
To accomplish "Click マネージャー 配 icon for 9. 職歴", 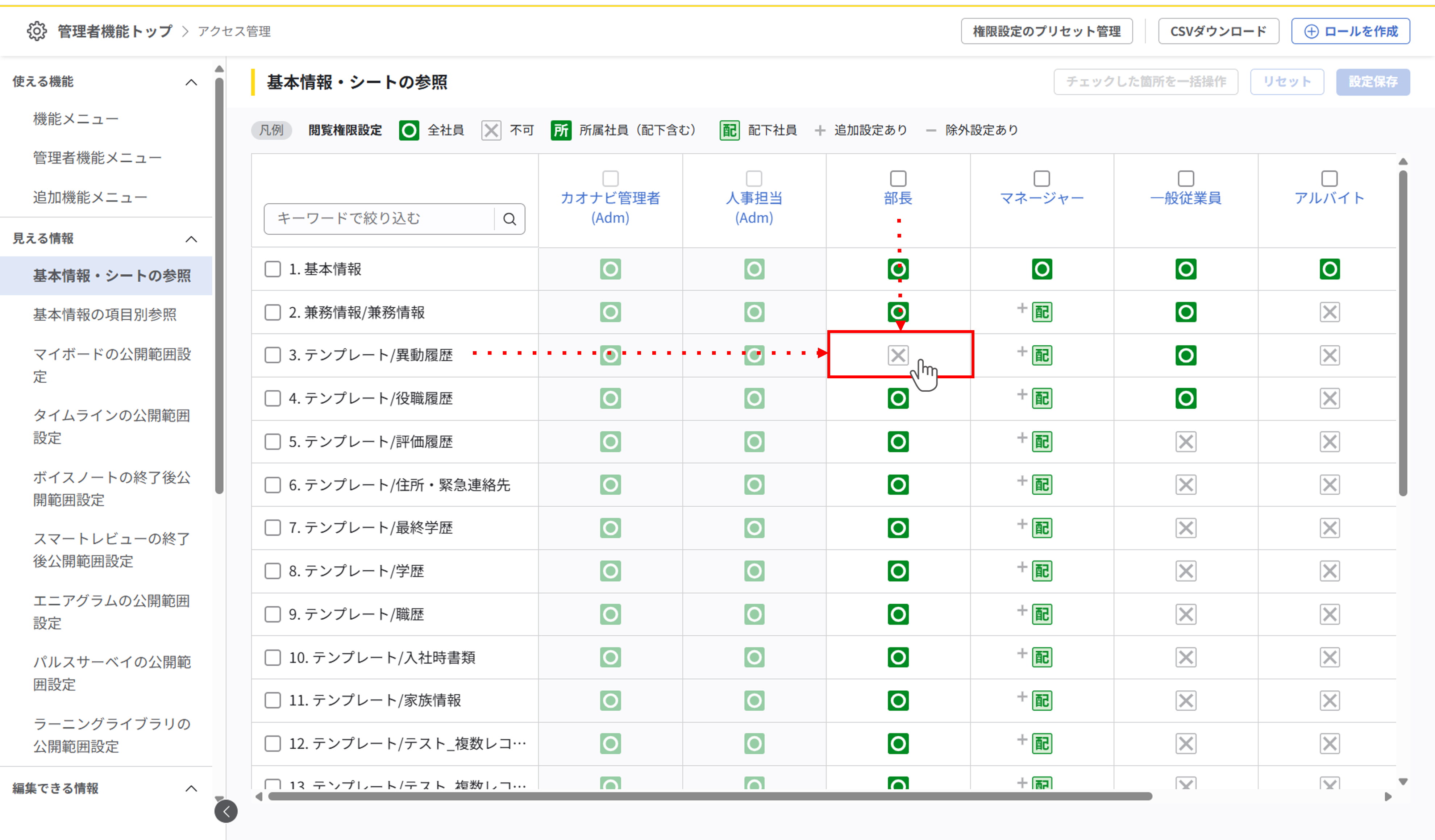I will coord(1042,615).
